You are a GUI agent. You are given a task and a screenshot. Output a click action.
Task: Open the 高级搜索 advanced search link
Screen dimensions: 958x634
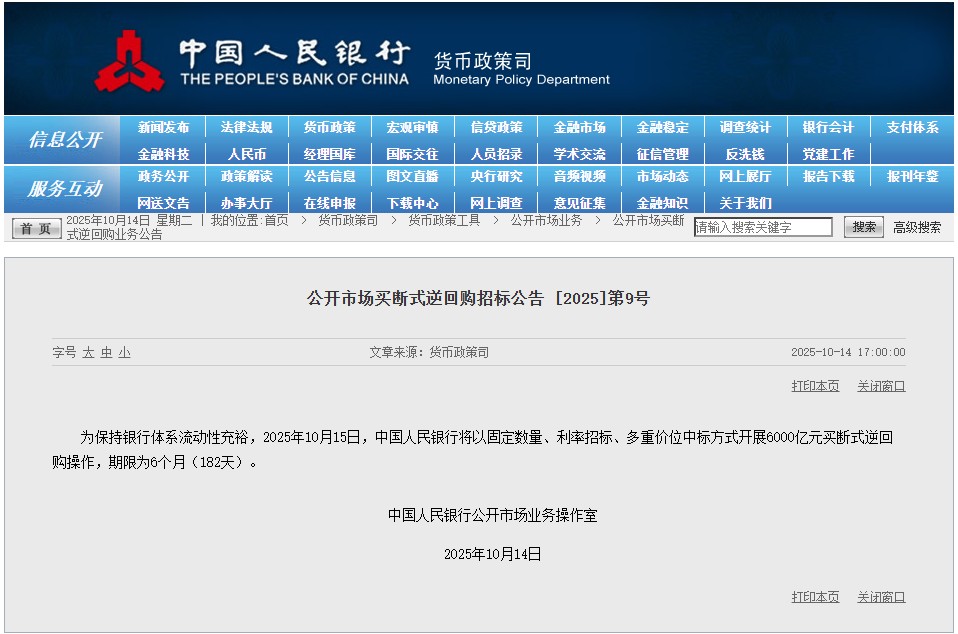(916, 227)
